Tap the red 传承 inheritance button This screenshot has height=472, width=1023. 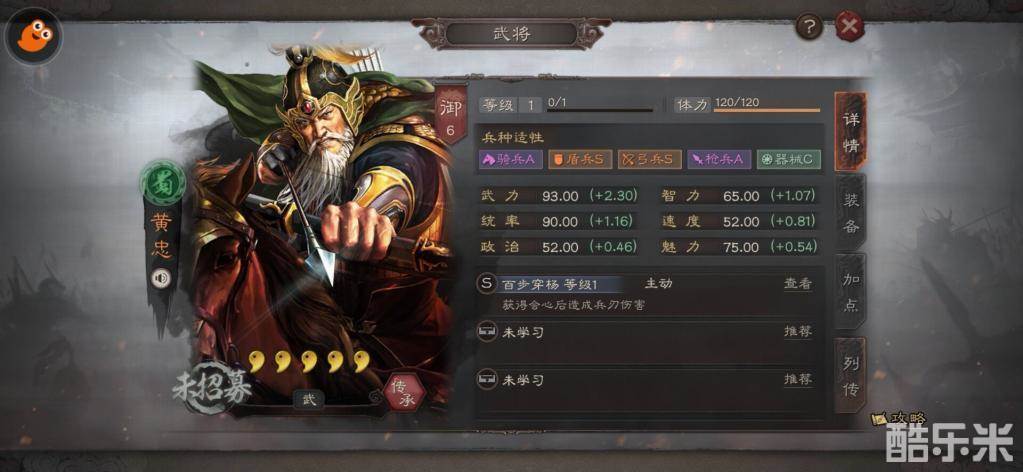(405, 392)
